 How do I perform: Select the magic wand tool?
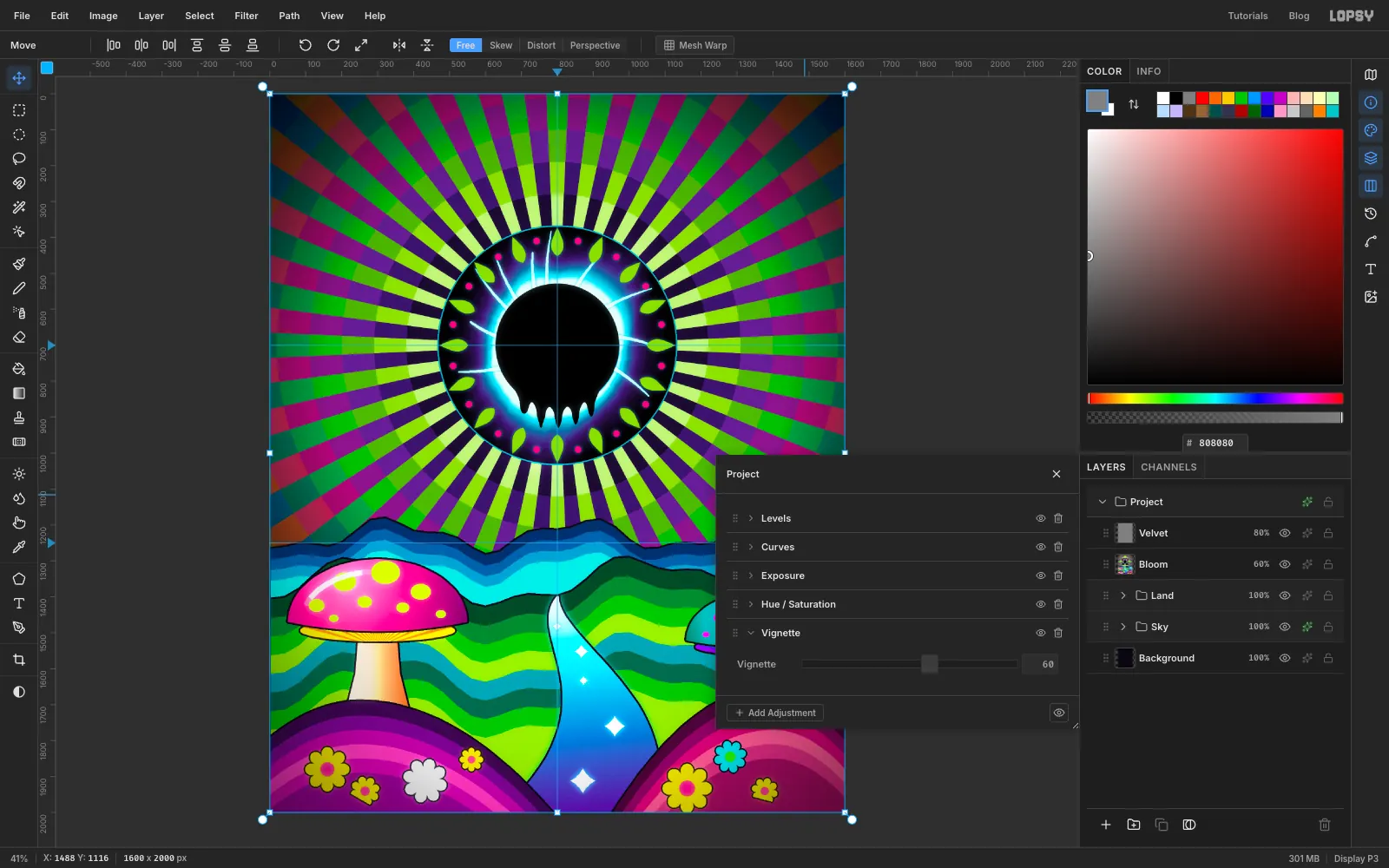(19, 207)
